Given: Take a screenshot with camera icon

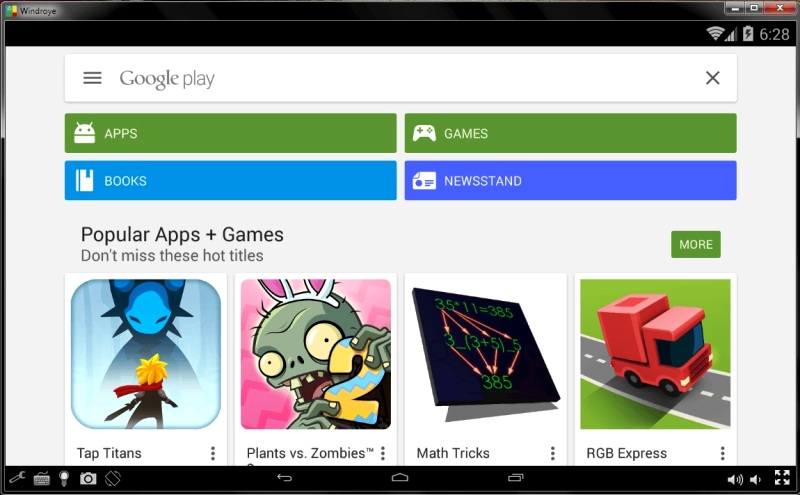Looking at the screenshot, I should (x=88, y=478).
